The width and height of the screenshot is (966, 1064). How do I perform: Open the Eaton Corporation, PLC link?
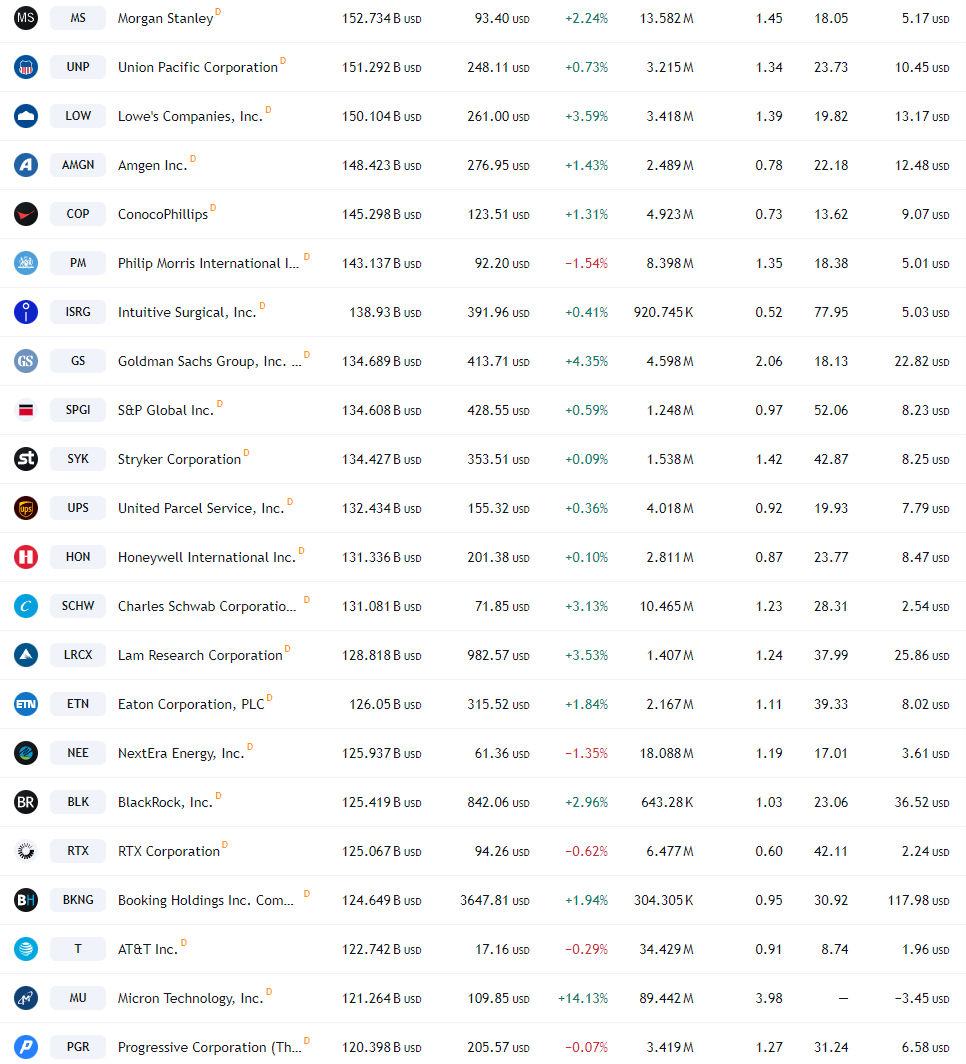tap(191, 704)
